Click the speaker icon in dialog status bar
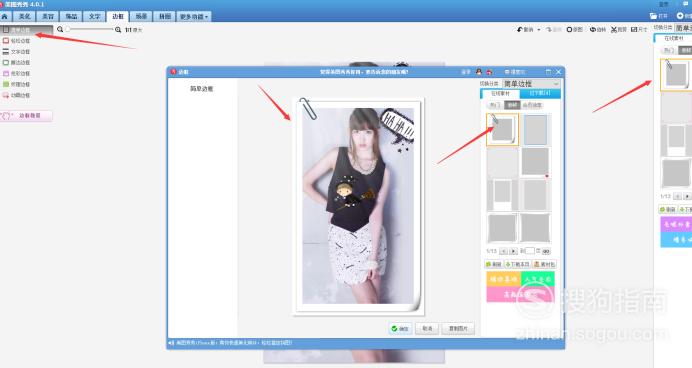This screenshot has height=368, width=692. click(x=171, y=343)
